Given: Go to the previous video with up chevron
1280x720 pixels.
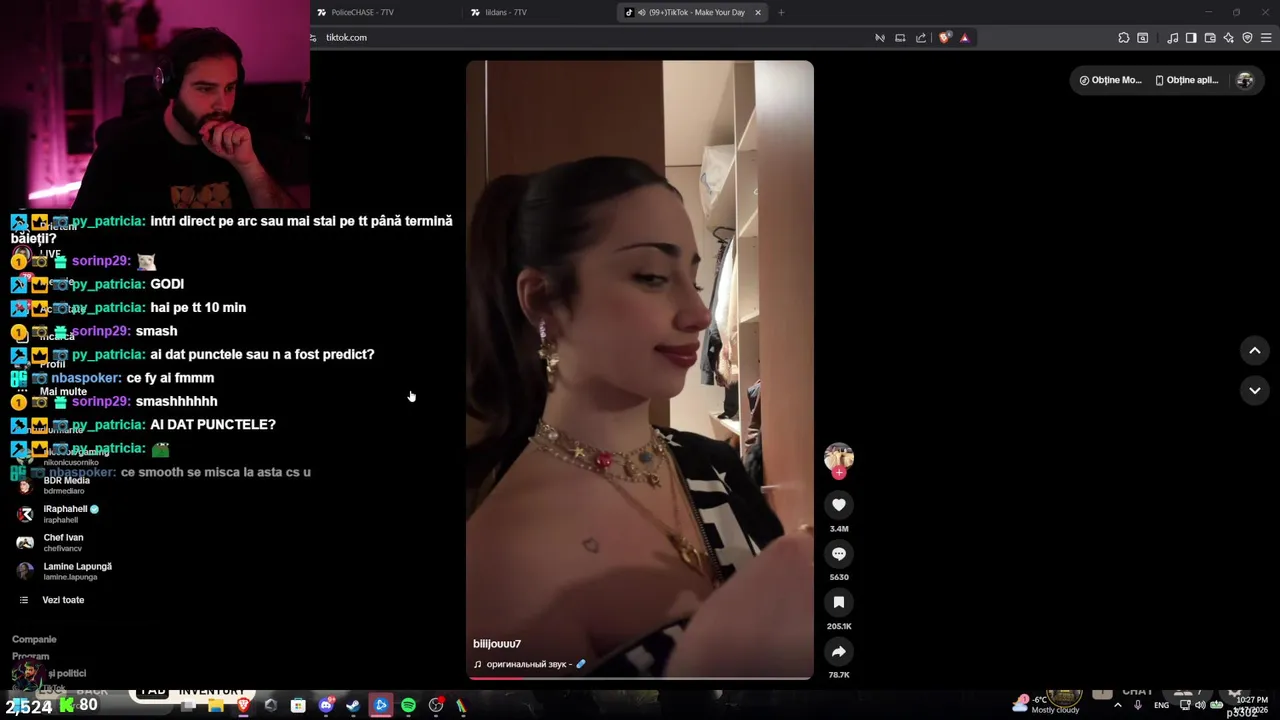Looking at the screenshot, I should pos(1255,351).
